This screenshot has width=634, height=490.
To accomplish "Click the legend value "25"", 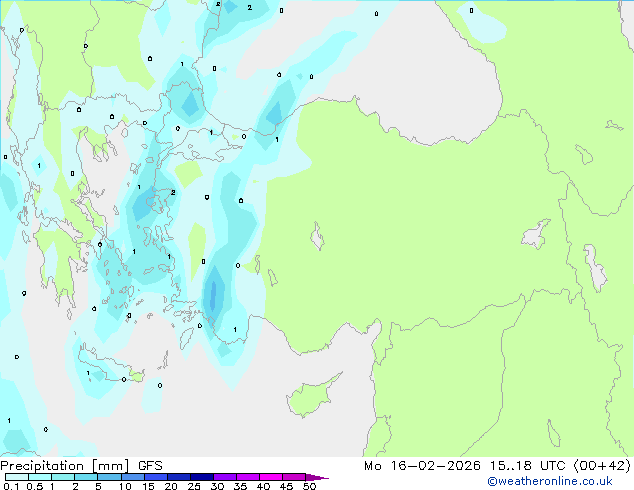I will [194, 486].
